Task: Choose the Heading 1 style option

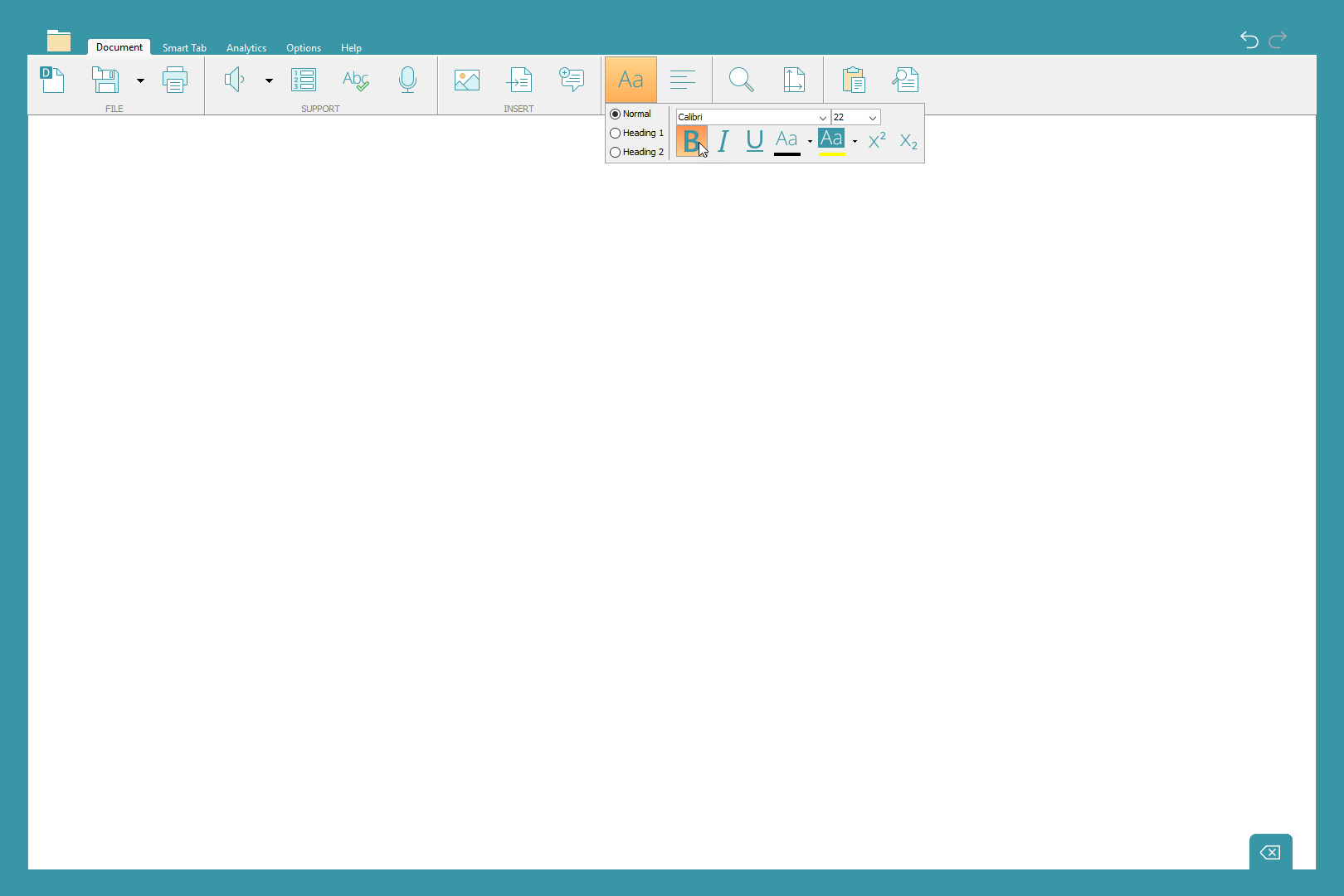Action: click(x=616, y=133)
